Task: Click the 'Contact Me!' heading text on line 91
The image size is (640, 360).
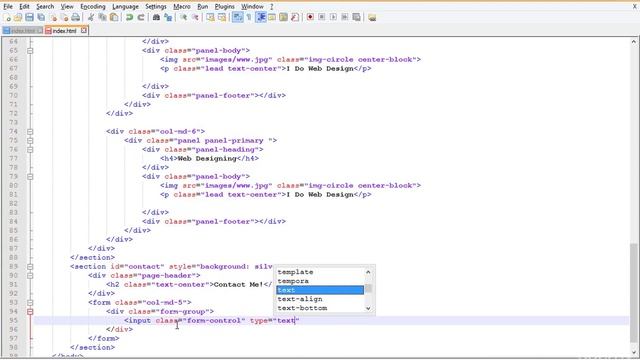Action: coord(238,284)
